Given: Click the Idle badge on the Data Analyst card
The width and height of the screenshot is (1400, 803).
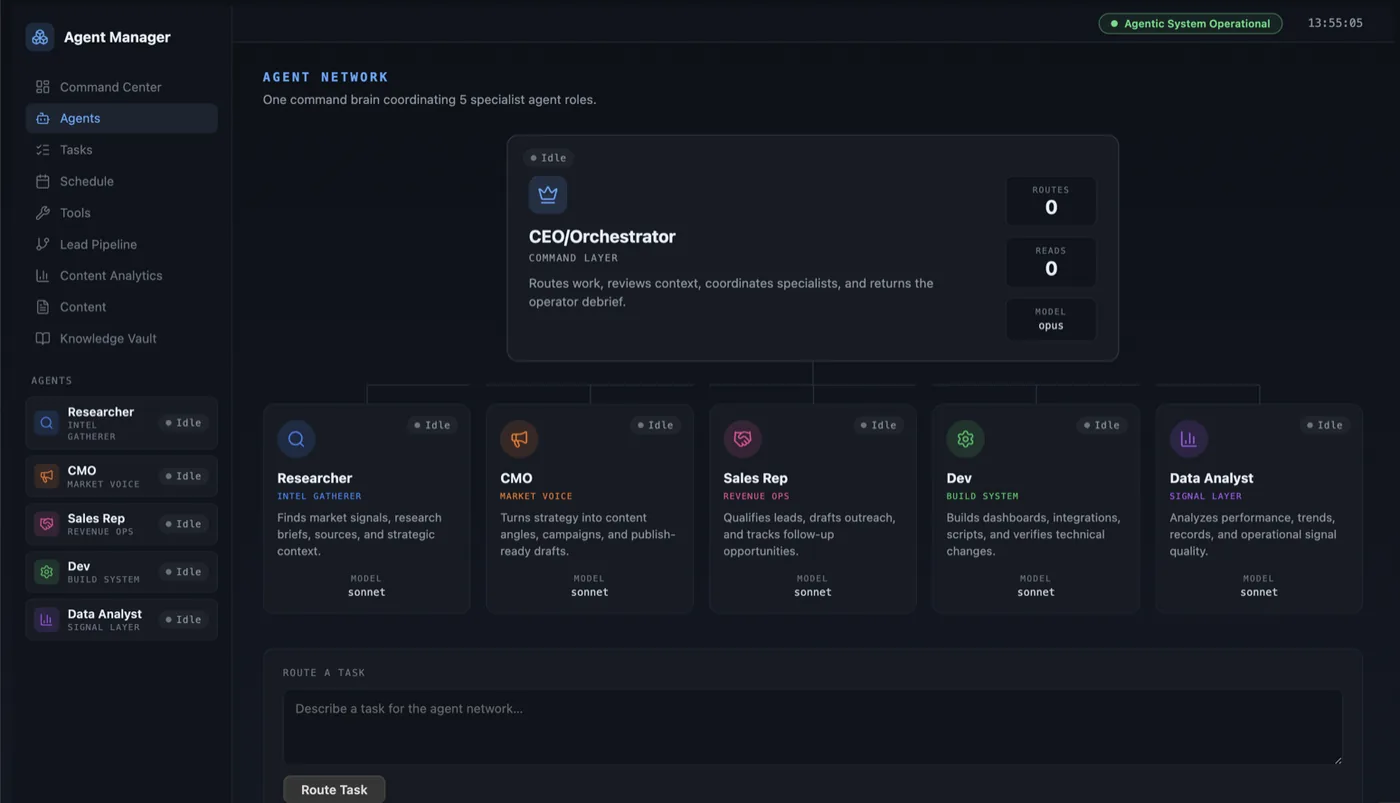Looking at the screenshot, I should (x=1324, y=425).
